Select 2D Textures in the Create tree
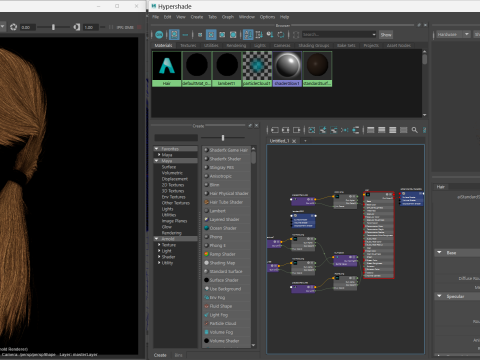The width and height of the screenshot is (480, 360). (173, 185)
